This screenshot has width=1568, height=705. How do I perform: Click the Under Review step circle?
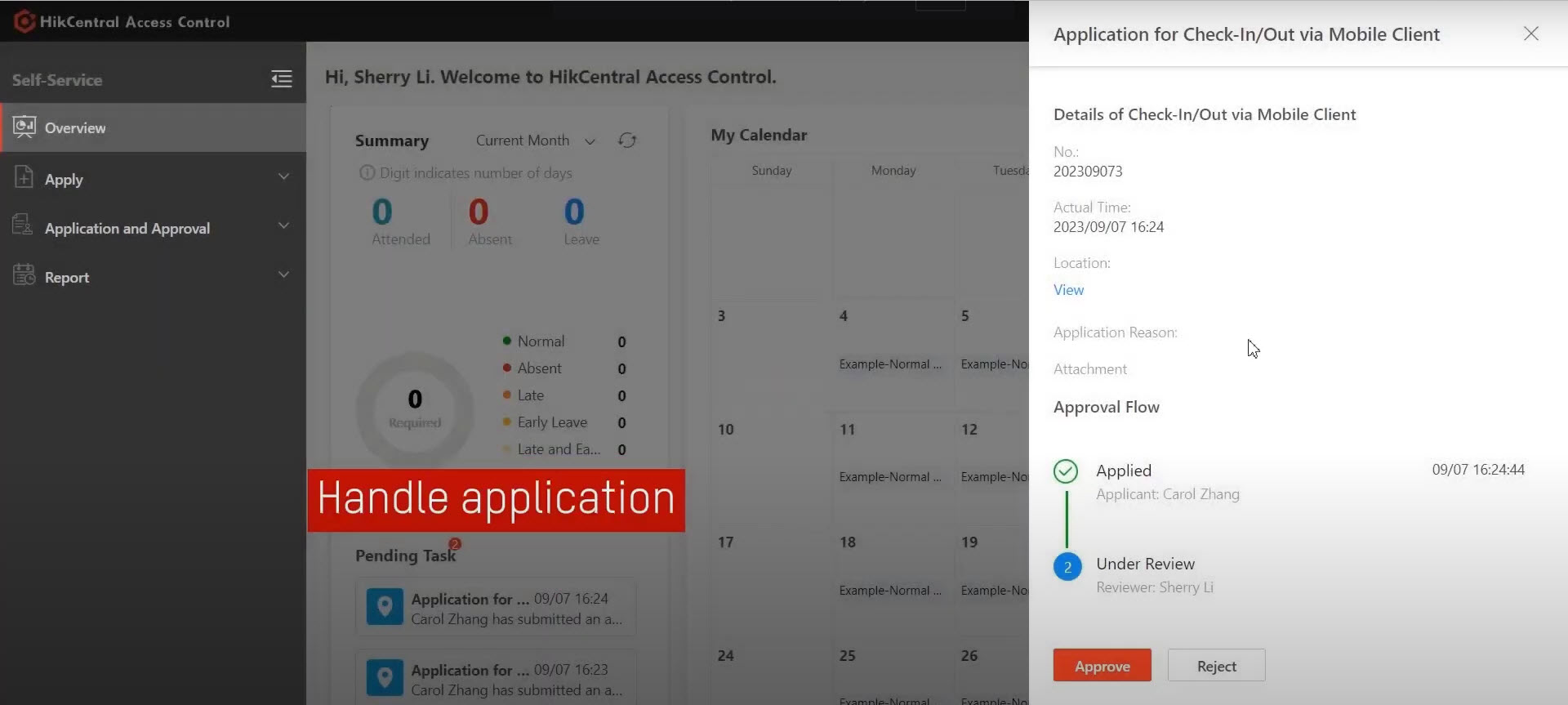(x=1067, y=567)
